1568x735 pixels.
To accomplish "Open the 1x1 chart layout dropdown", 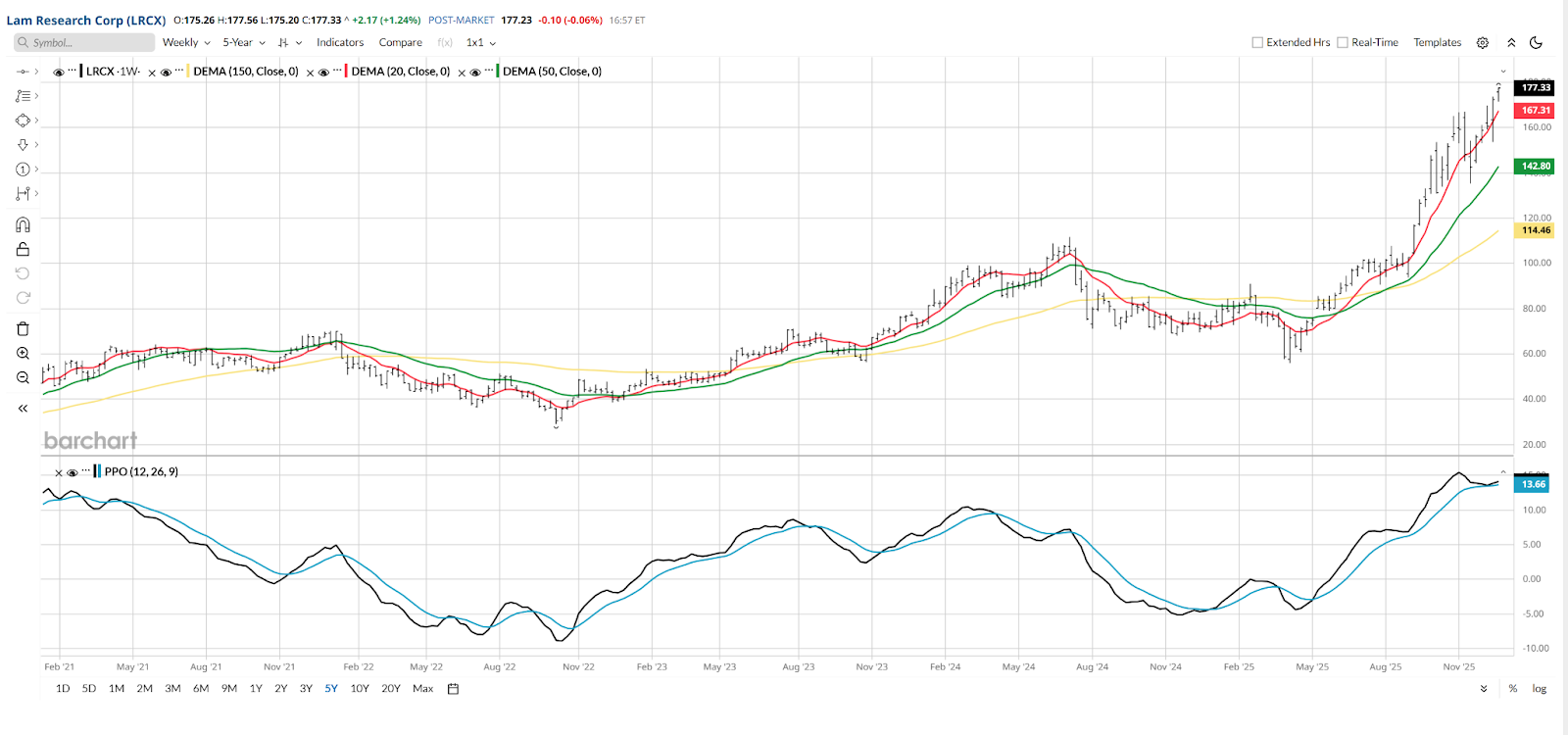I will click(480, 42).
